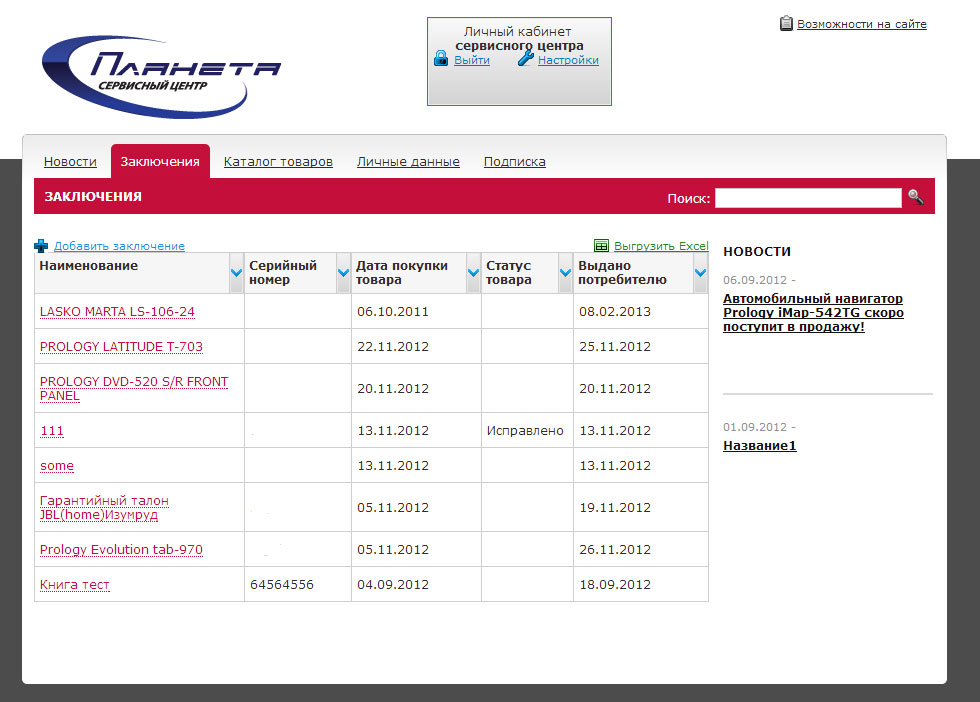
Task: Click the Выгрузить Excel link
Action: click(661, 246)
